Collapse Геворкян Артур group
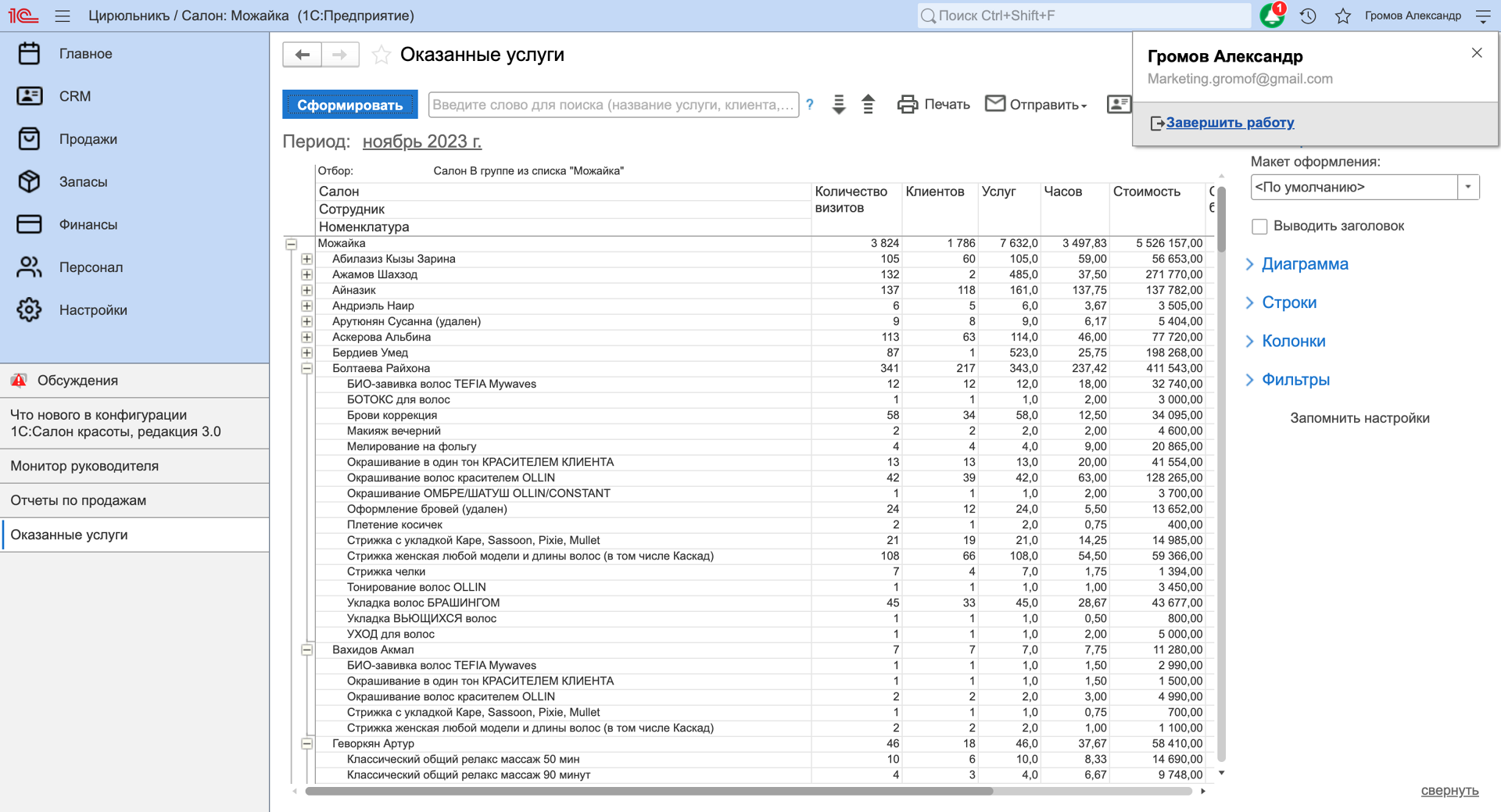Image resolution: width=1501 pixels, height=812 pixels. [306, 744]
